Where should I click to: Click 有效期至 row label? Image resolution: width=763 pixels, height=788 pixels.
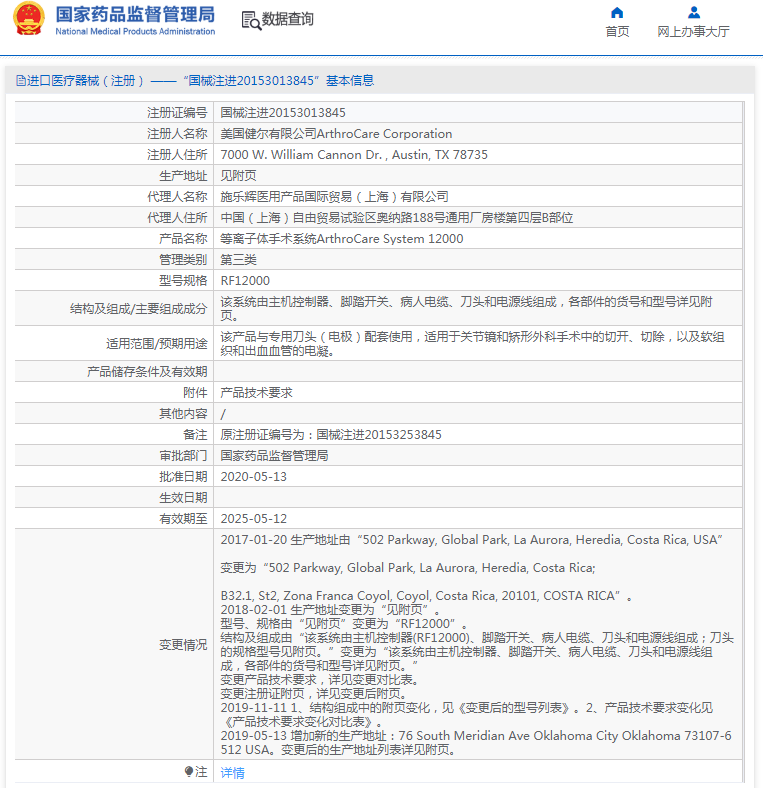[x=183, y=519]
